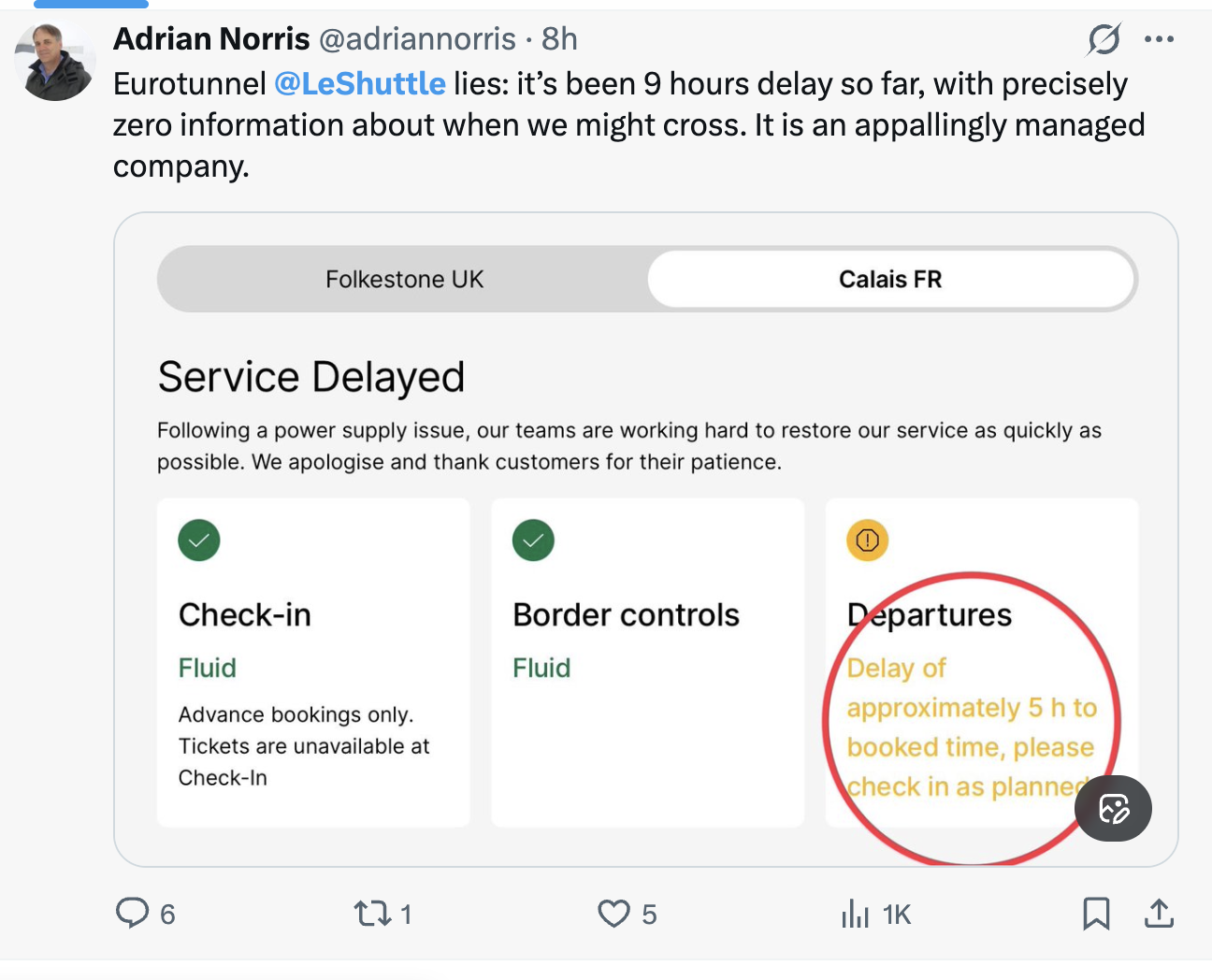Open the three-dot more options menu
The image size is (1212, 980).
1159,39
